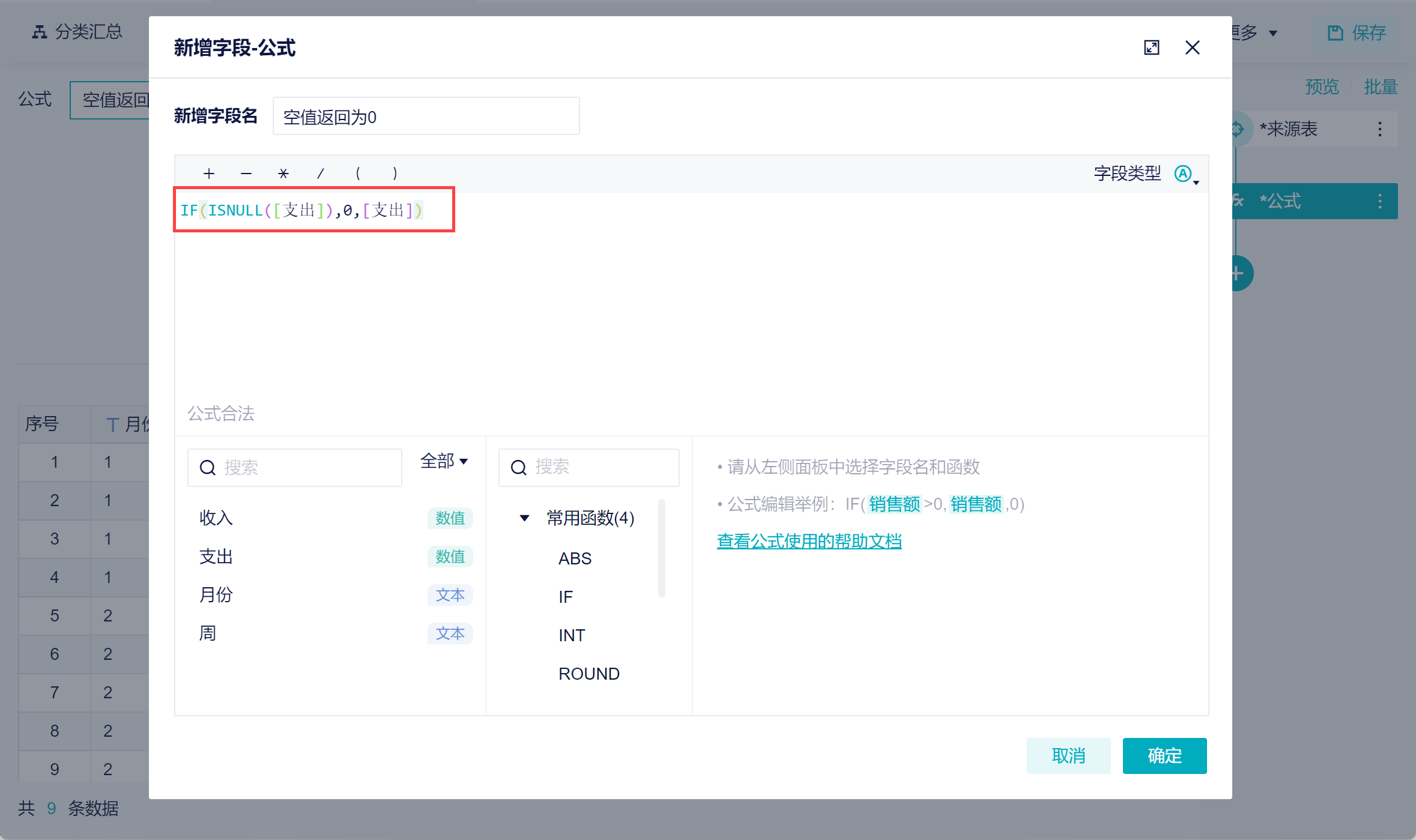Image resolution: width=1416 pixels, height=840 pixels.
Task: Expand the formula dialog to fullscreen
Action: click(1151, 48)
